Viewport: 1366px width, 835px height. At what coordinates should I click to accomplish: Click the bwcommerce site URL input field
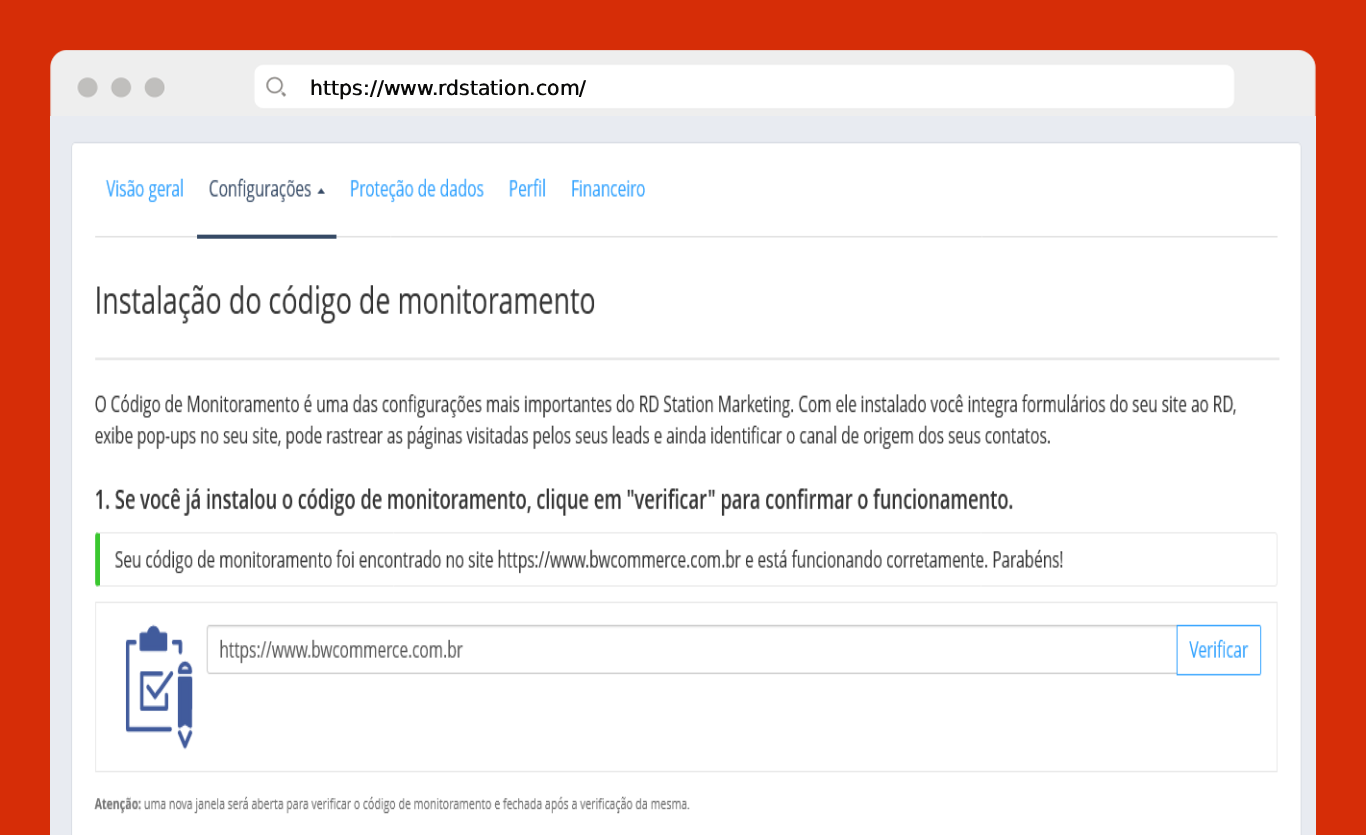(x=690, y=650)
